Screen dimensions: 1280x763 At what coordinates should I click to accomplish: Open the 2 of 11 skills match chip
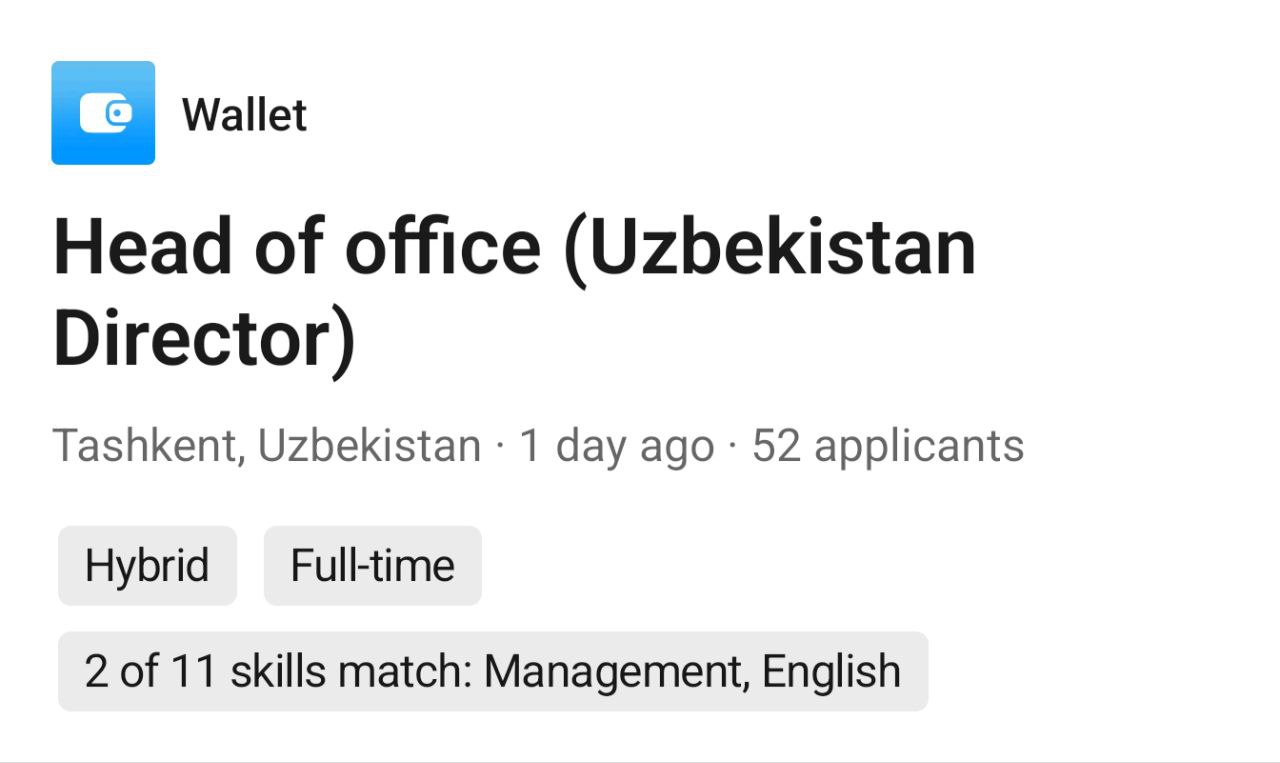pos(493,671)
